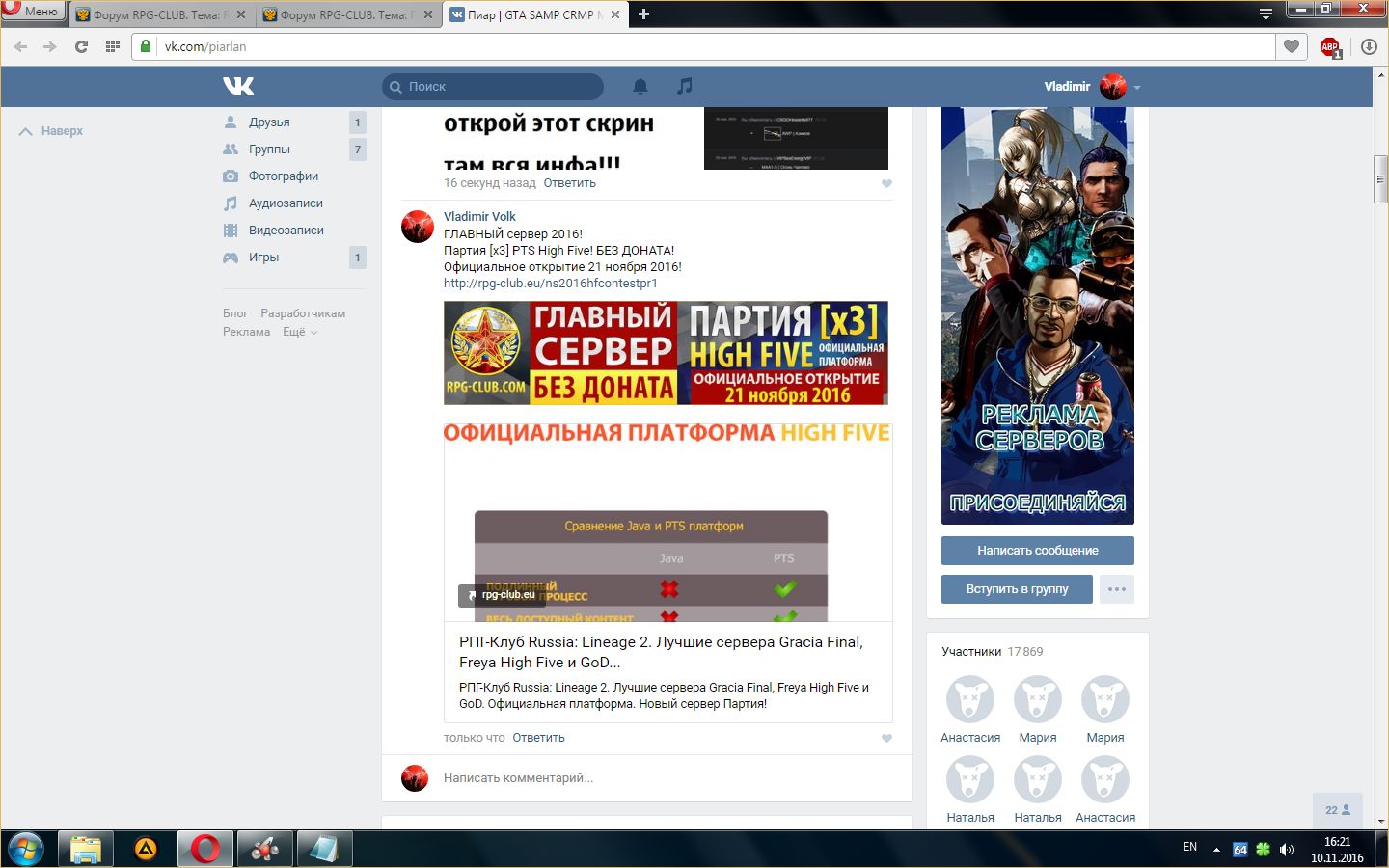The image size is (1389, 868).
Task: Open a new browser tab with plus button
Action: pos(643,14)
